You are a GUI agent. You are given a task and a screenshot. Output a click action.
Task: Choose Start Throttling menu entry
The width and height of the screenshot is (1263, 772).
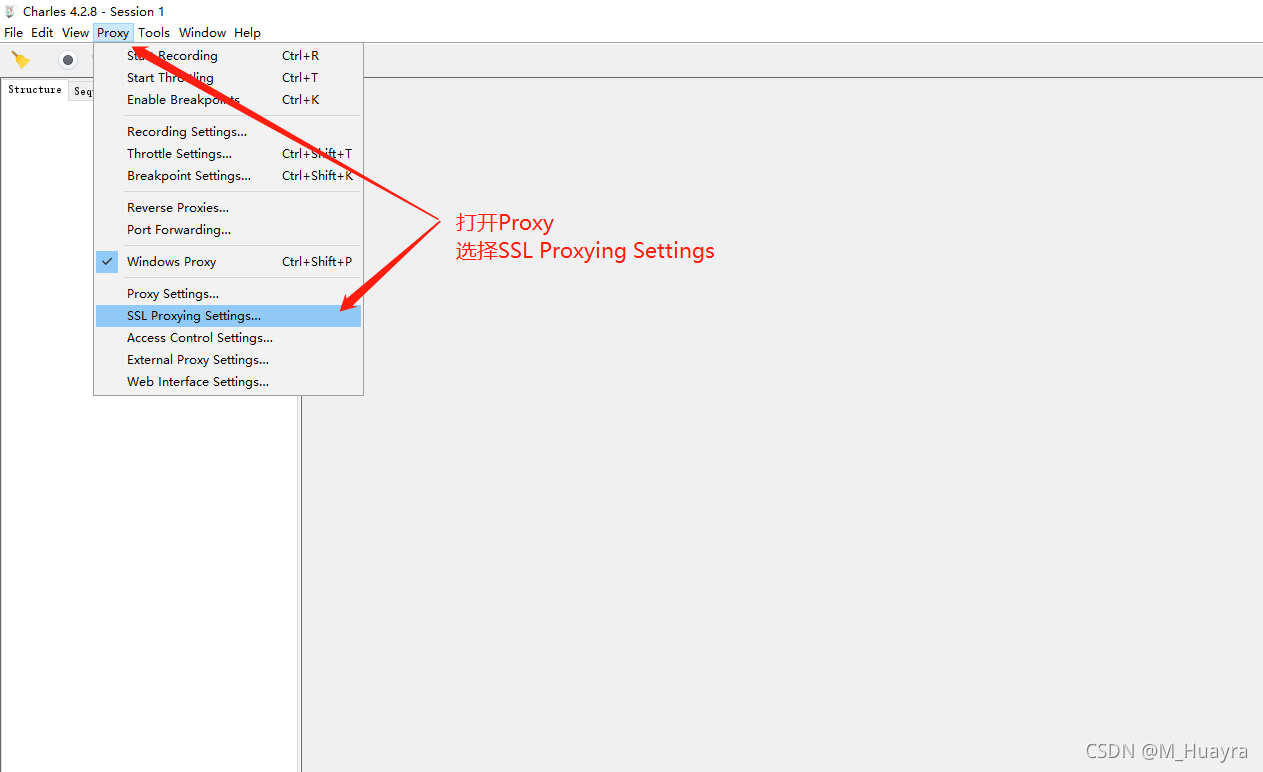pyautogui.click(x=228, y=78)
